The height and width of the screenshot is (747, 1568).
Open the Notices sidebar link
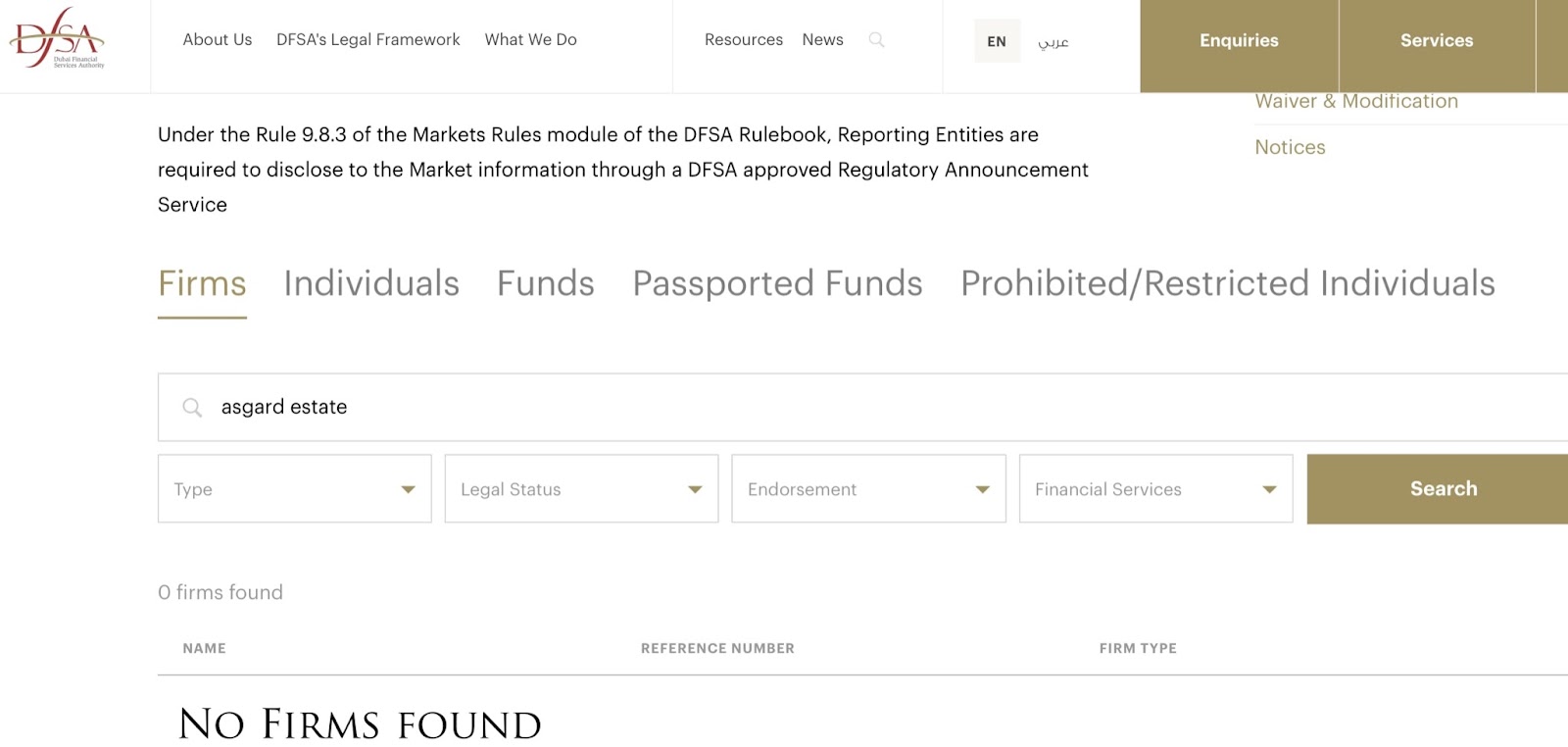click(1290, 147)
